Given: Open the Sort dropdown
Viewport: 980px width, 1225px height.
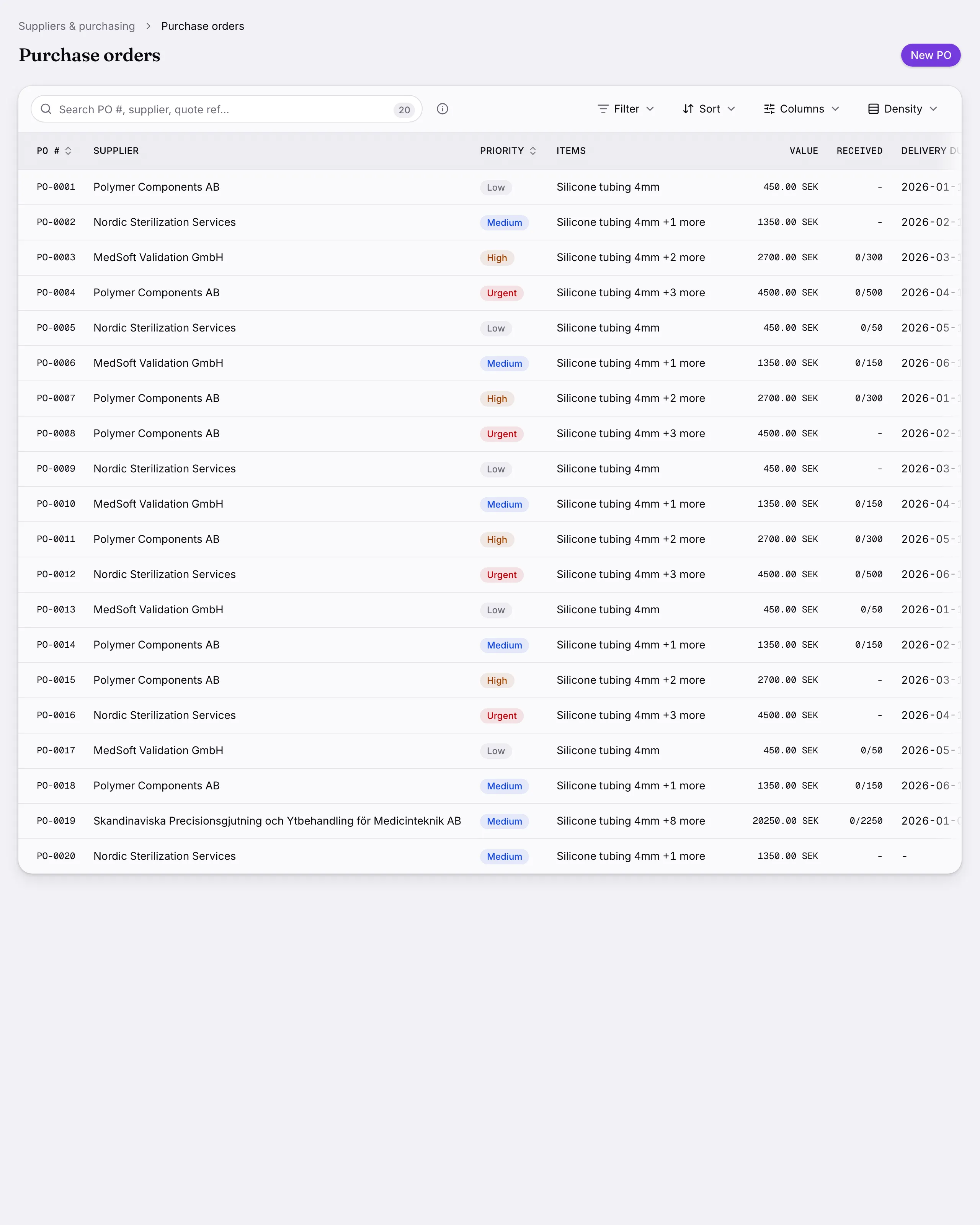Looking at the screenshot, I should click(x=709, y=108).
